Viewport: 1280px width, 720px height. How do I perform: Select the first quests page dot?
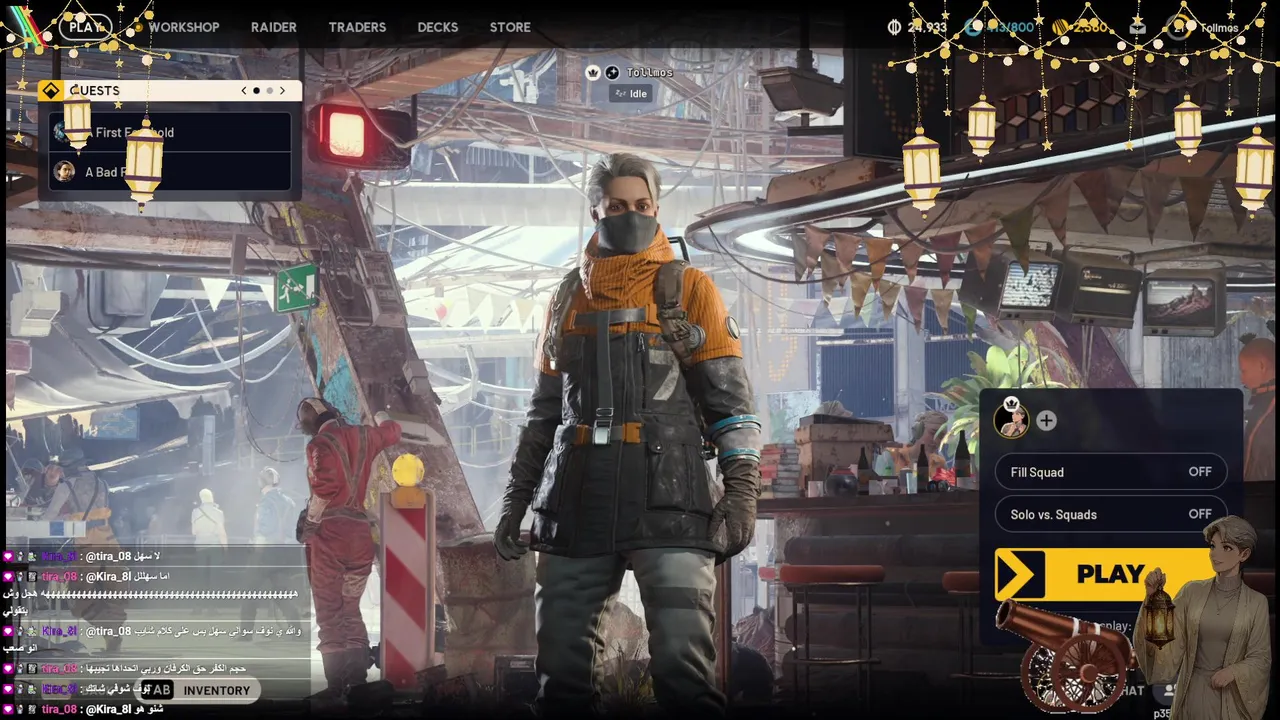(x=256, y=90)
